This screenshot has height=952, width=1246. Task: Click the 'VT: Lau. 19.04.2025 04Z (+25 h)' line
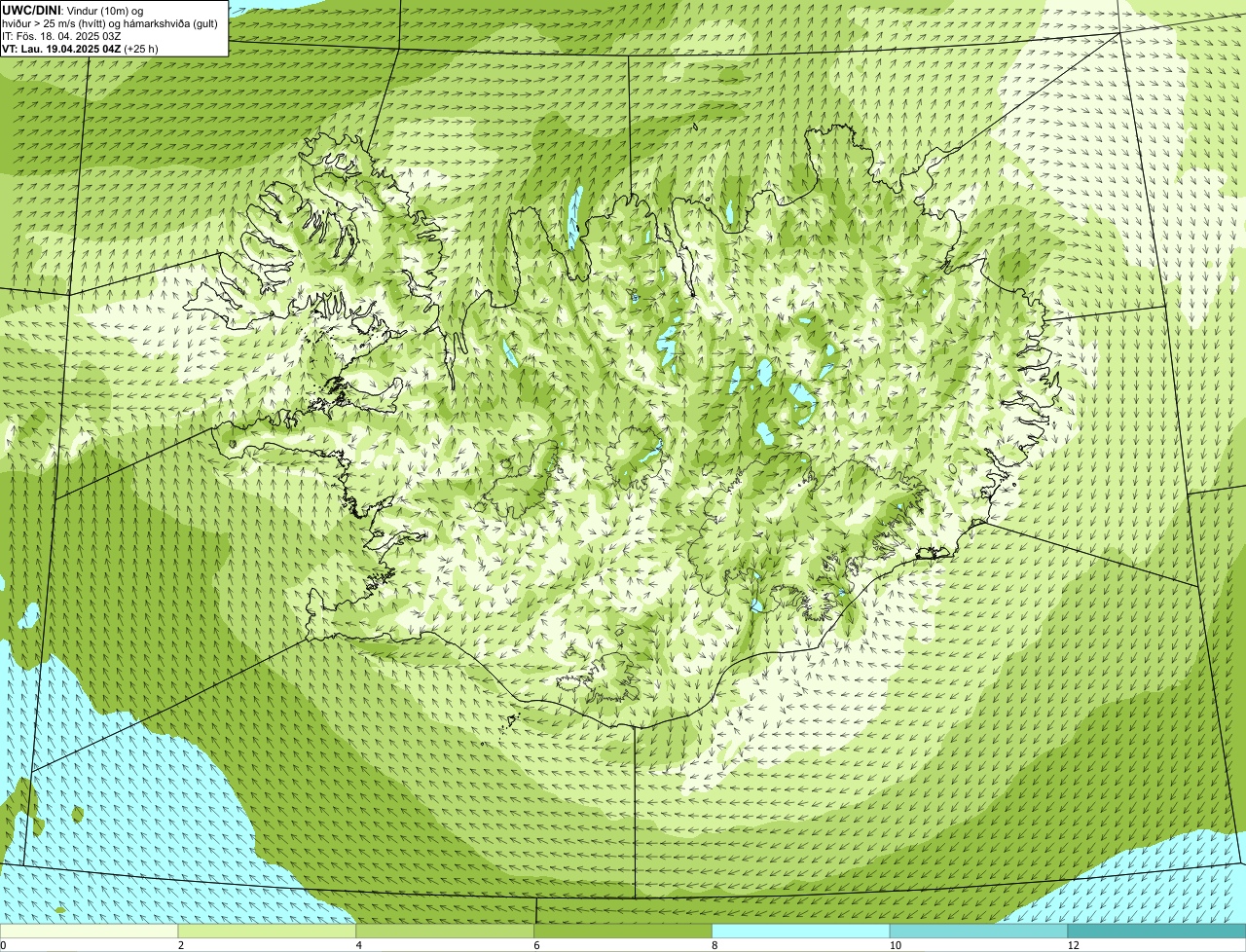click(x=80, y=48)
